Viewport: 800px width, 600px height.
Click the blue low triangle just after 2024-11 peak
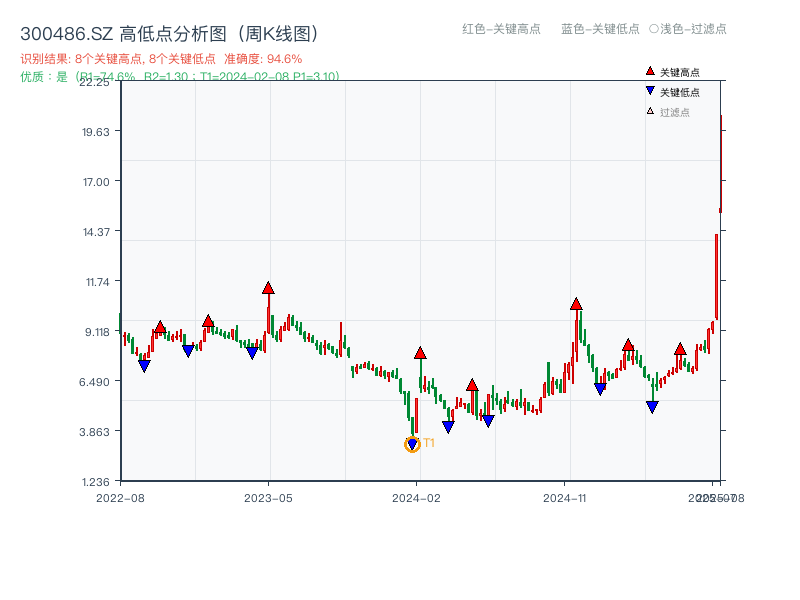coord(600,389)
